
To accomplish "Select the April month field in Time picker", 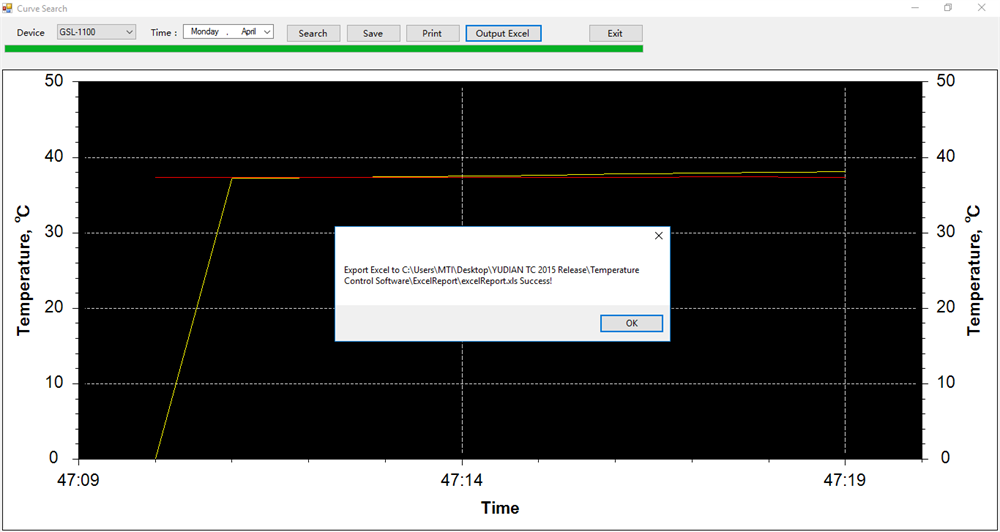I will 248,32.
